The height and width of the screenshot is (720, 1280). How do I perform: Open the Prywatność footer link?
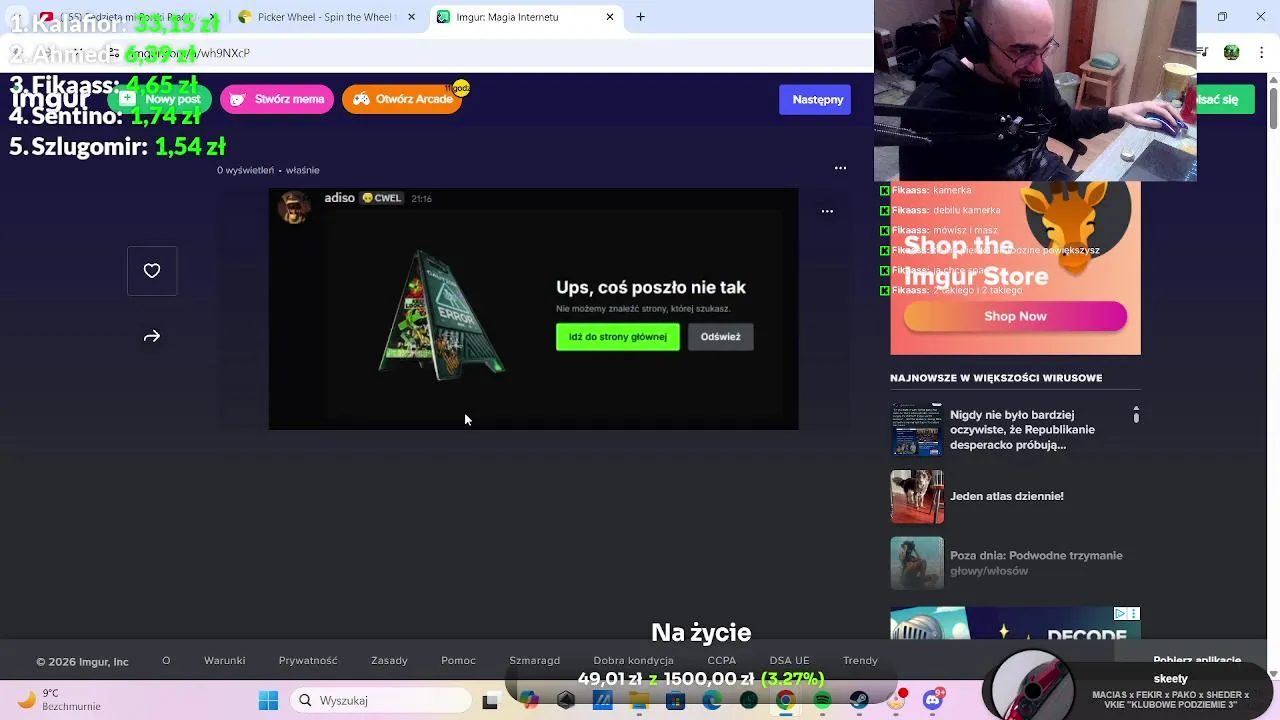[x=308, y=661]
